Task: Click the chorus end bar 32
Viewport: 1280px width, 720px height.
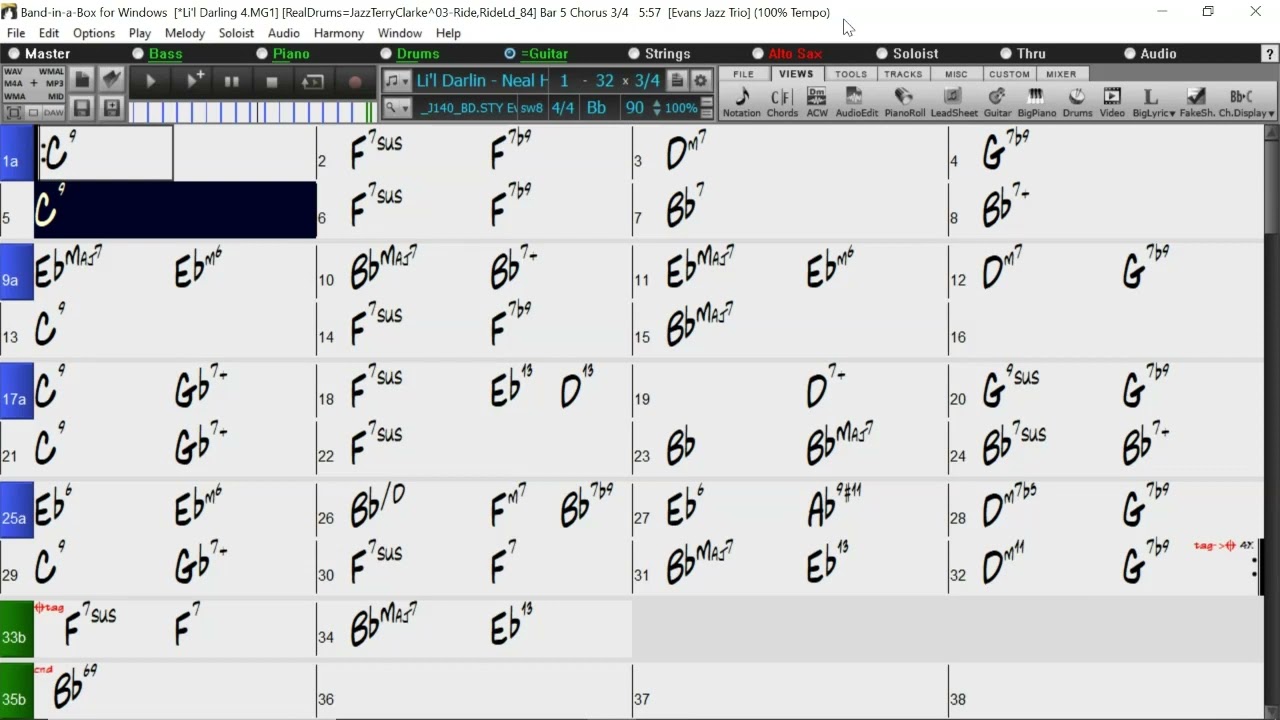Action: (604, 81)
